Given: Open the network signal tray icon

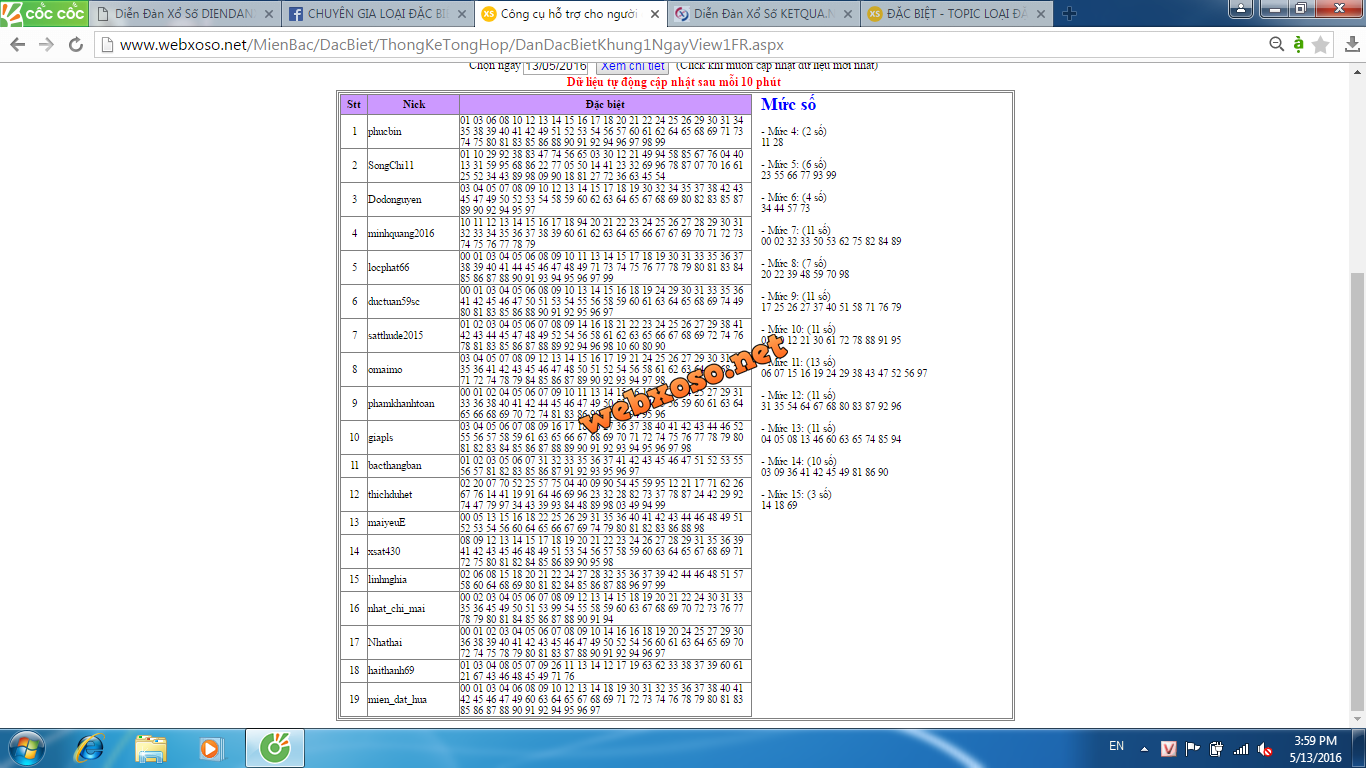Looking at the screenshot, I should click(1241, 748).
